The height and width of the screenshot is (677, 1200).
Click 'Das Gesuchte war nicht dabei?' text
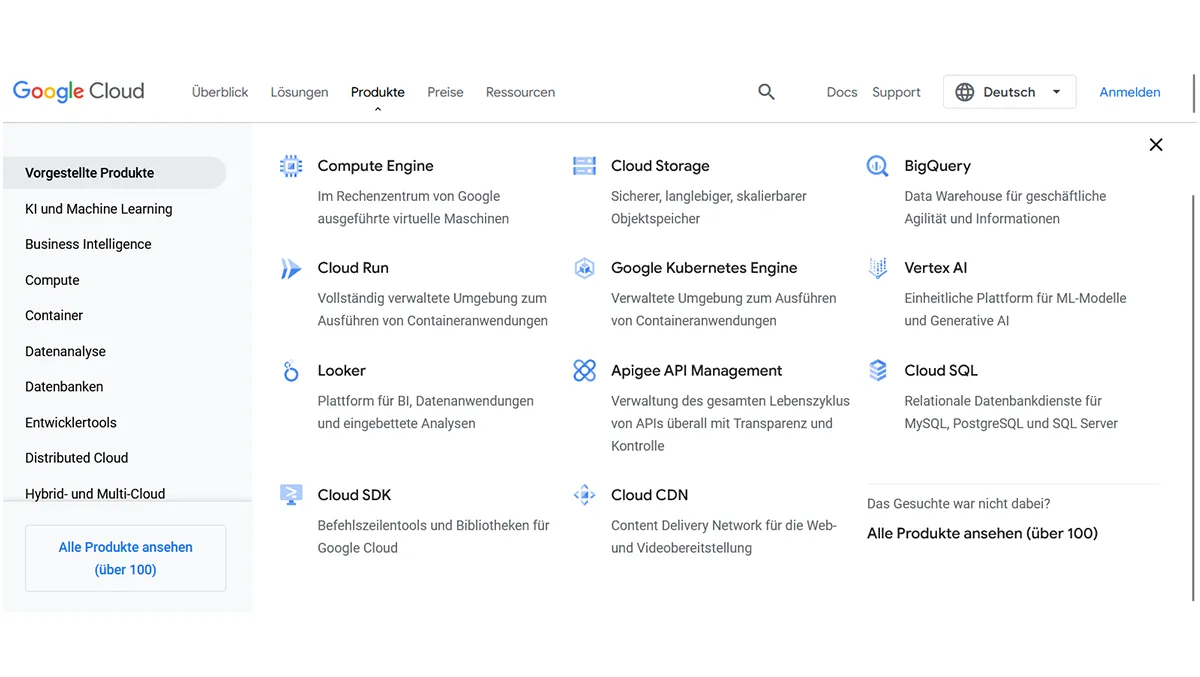point(959,504)
